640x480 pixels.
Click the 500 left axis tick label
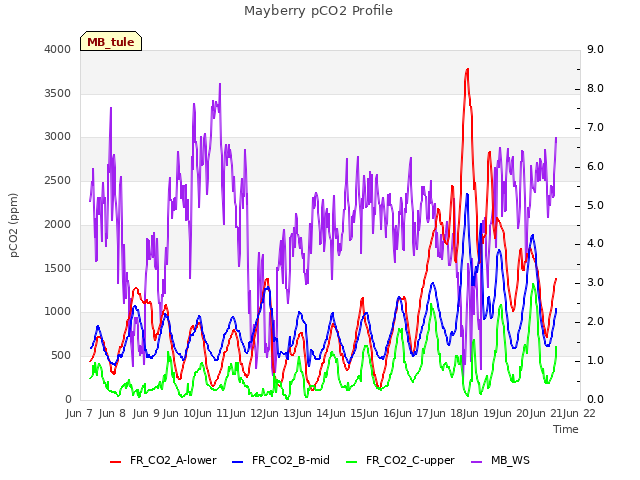61,356
